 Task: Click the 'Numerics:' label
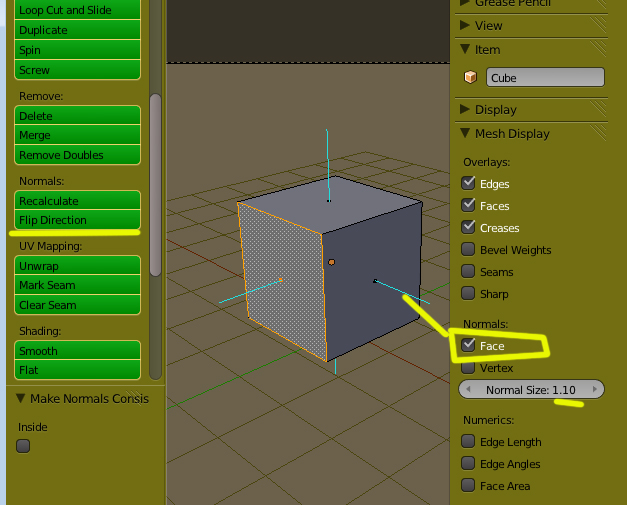point(488,420)
